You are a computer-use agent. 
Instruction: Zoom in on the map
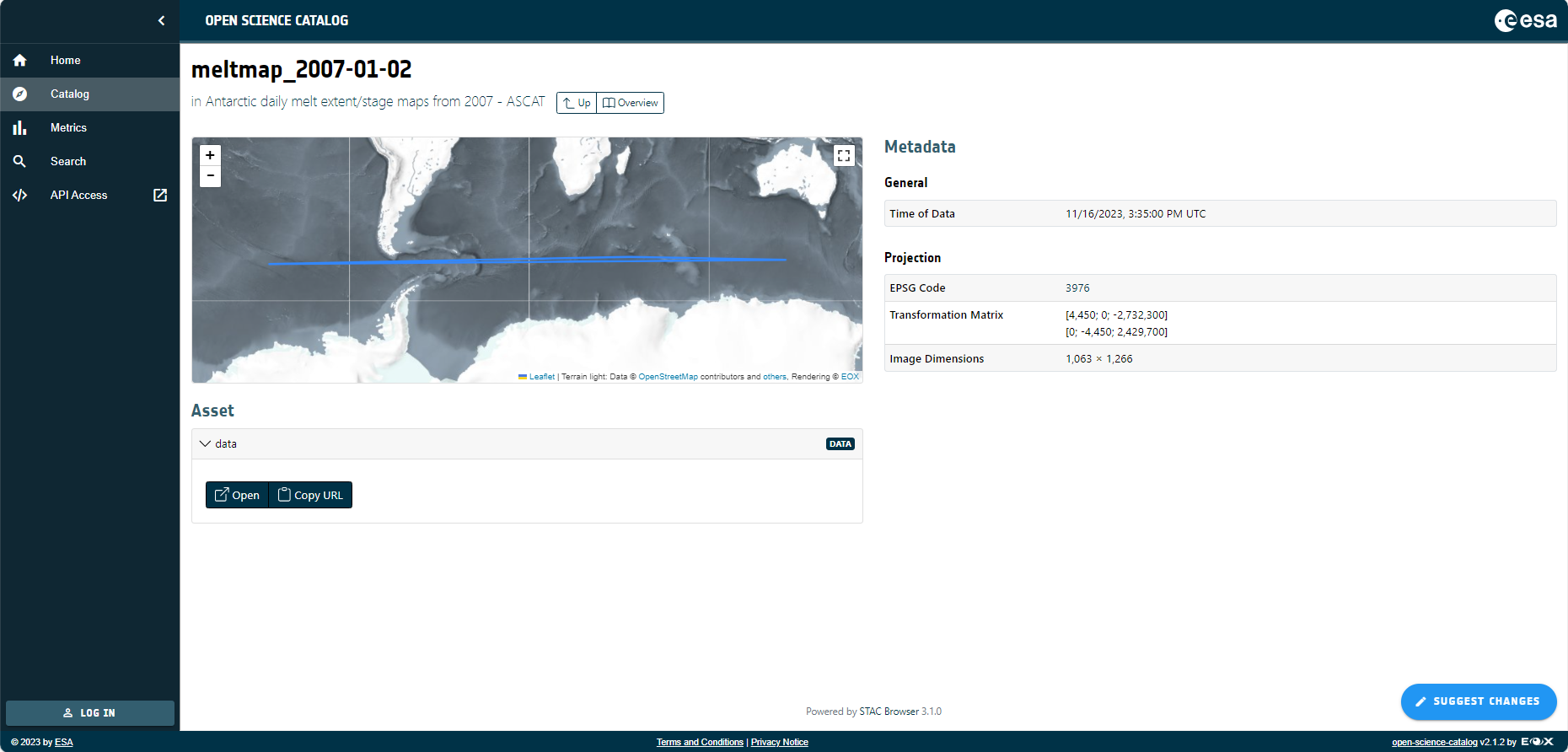(210, 155)
